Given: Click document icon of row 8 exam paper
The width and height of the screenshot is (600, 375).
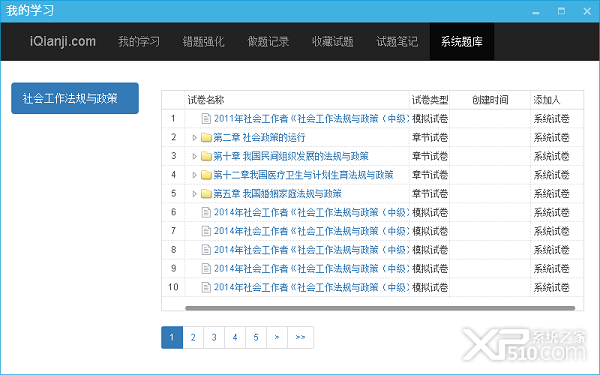Looking at the screenshot, I should click(206, 250).
